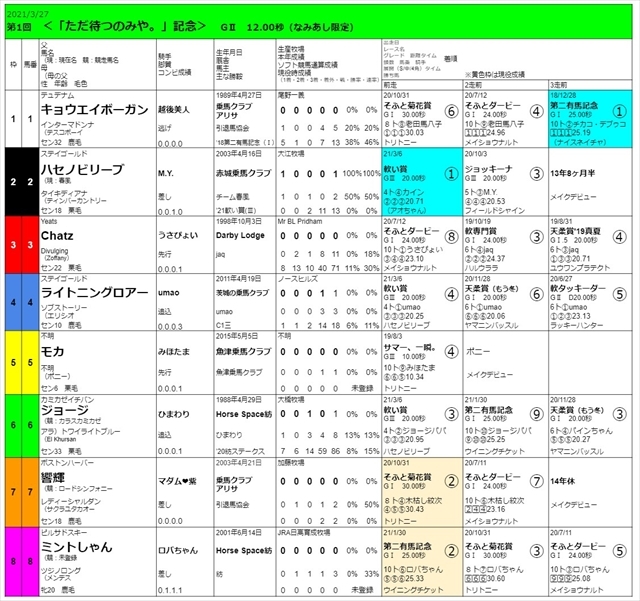Select circled 4 beside モカ's サマー、一瞬。 race
The height and width of the screenshot is (601, 640).
click(x=451, y=352)
